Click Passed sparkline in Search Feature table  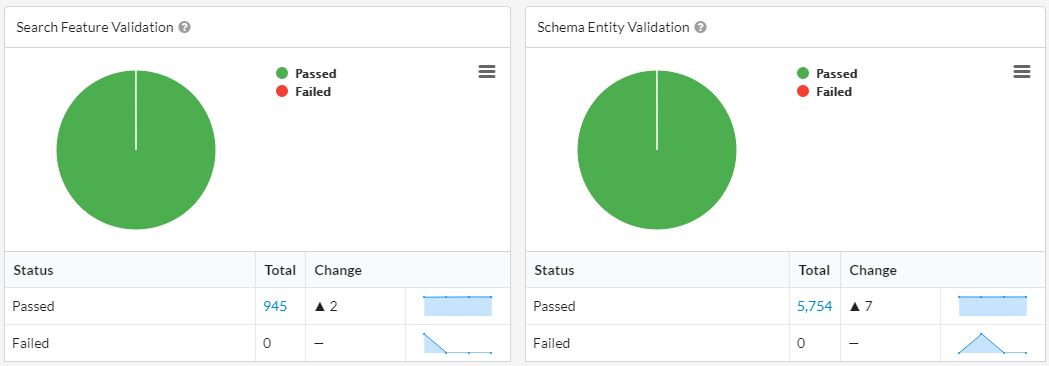tap(458, 306)
